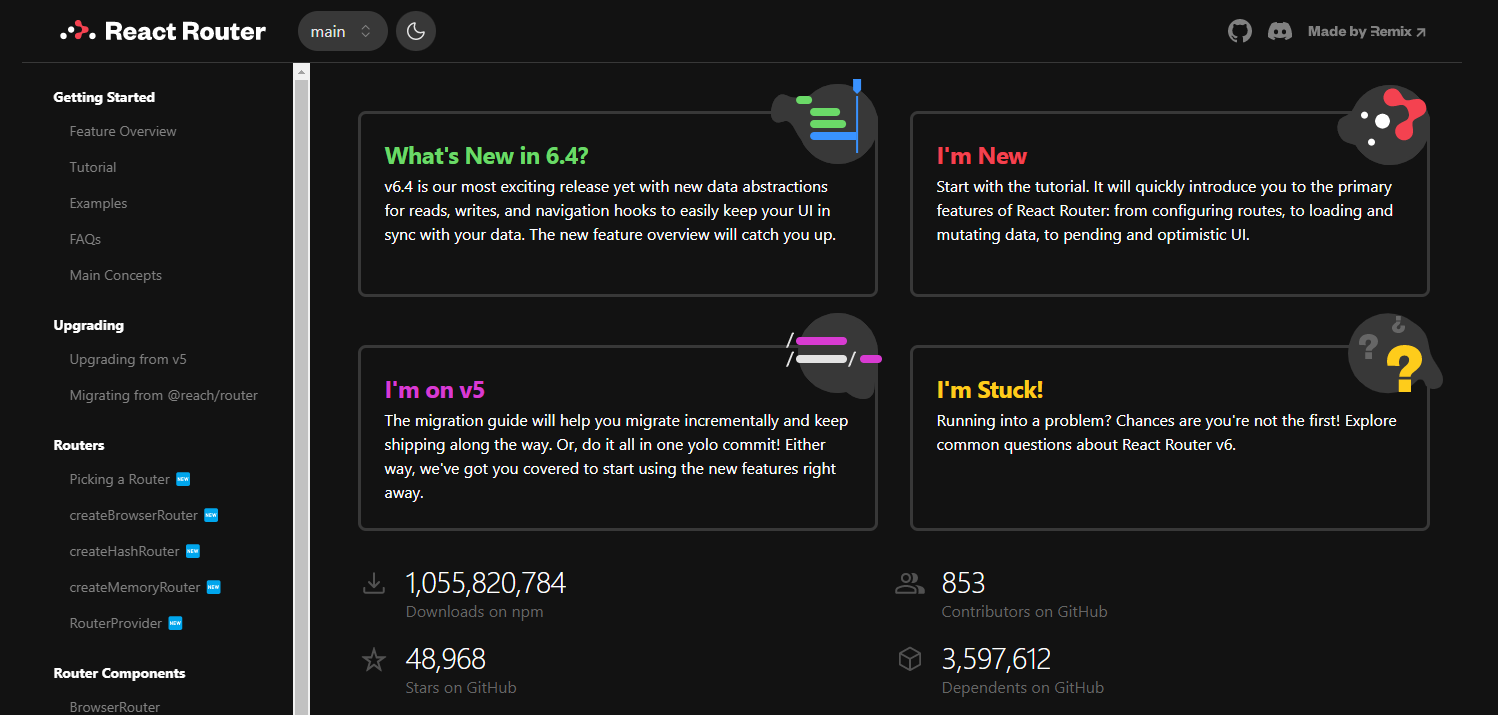1498x715 pixels.
Task: Select Picking a Router in the sidebar
Action: point(120,479)
